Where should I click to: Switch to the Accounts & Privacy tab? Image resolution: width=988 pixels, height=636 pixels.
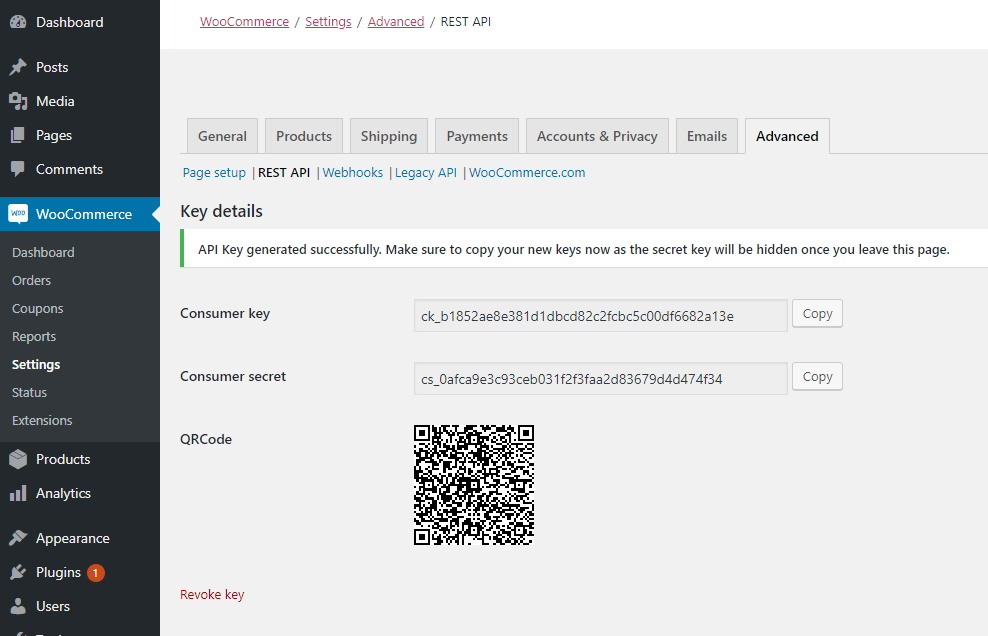coord(597,136)
